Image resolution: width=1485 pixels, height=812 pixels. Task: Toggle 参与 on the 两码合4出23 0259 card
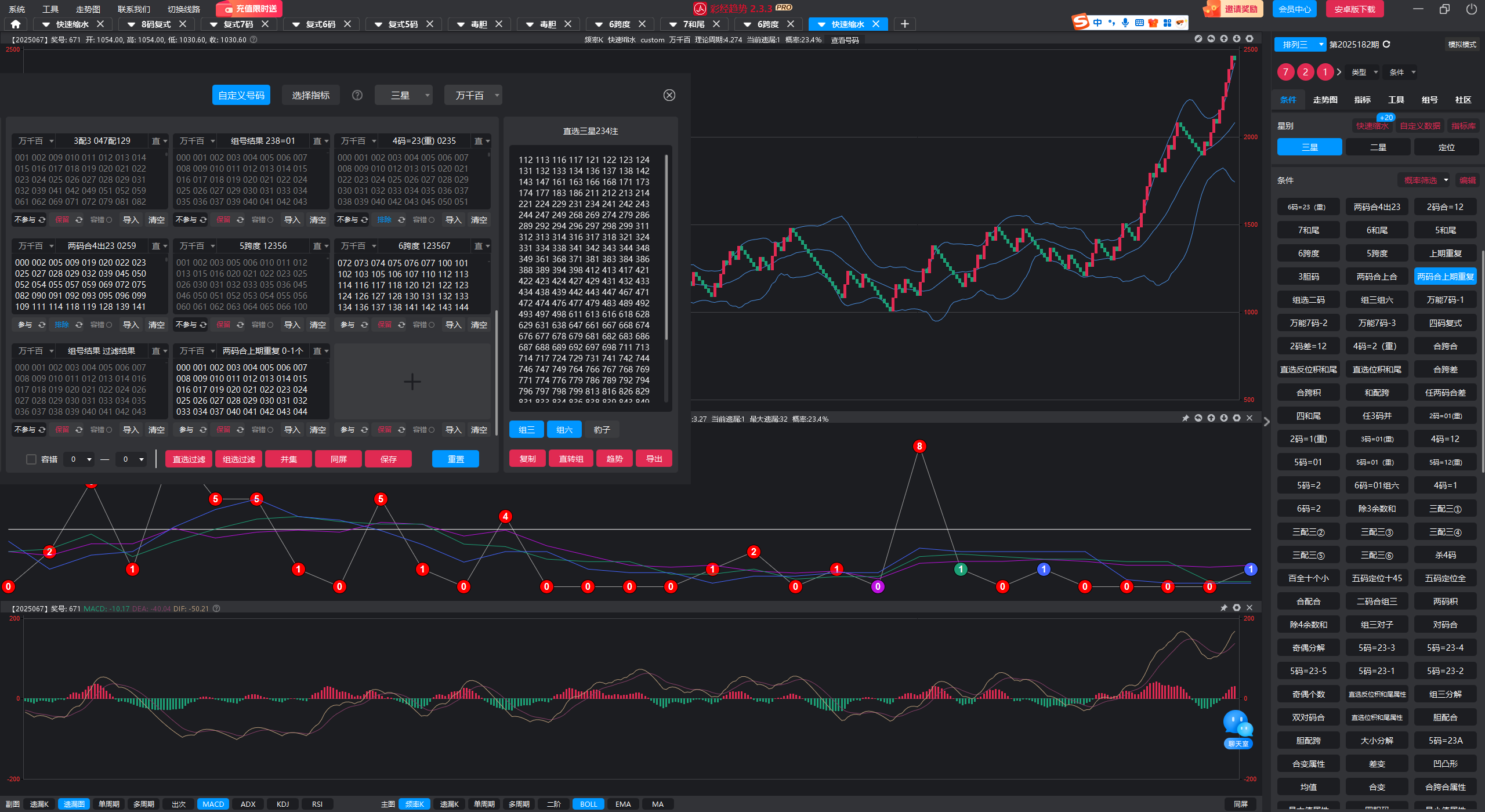pyautogui.click(x=31, y=325)
